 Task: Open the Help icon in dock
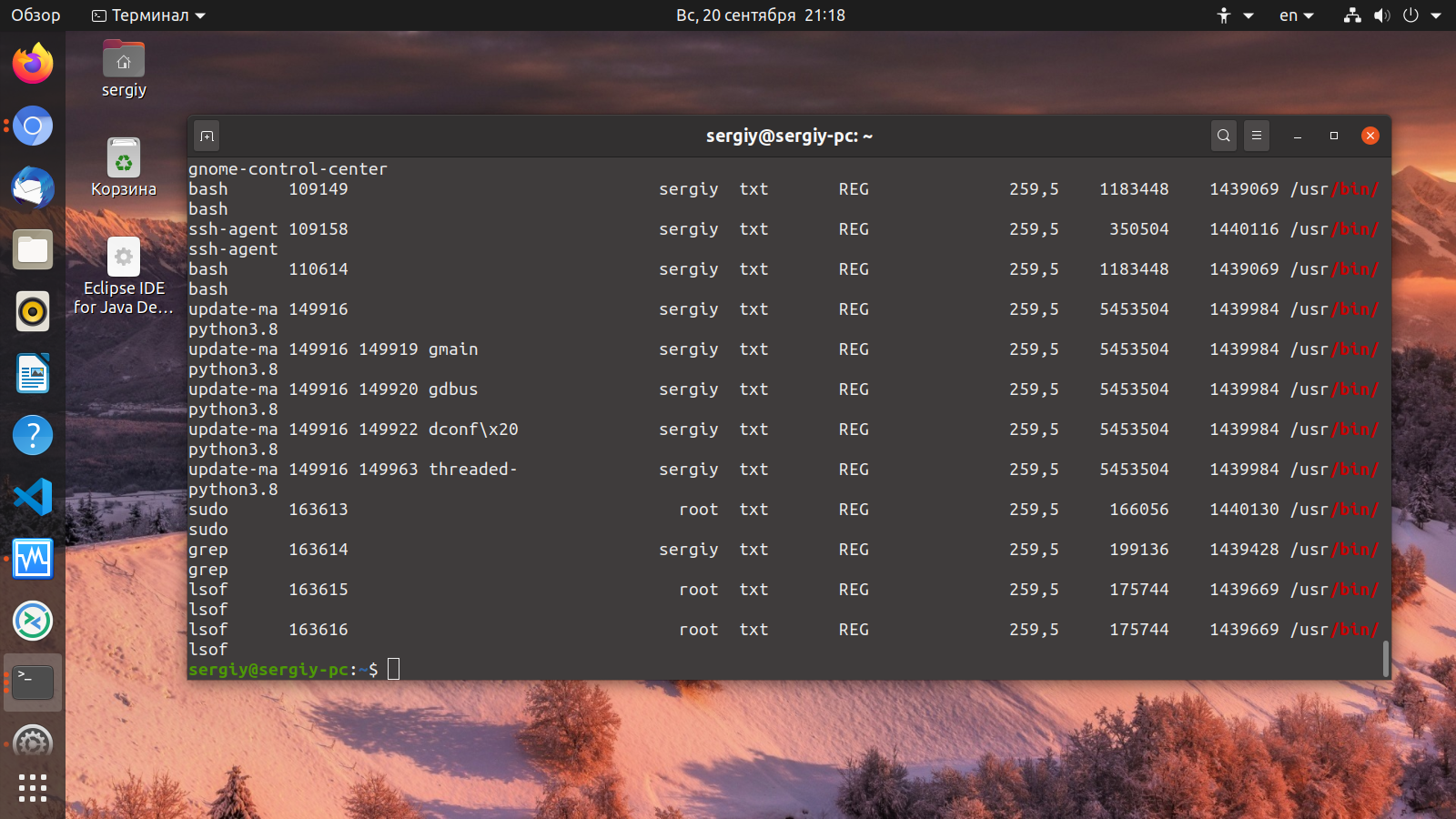(33, 435)
